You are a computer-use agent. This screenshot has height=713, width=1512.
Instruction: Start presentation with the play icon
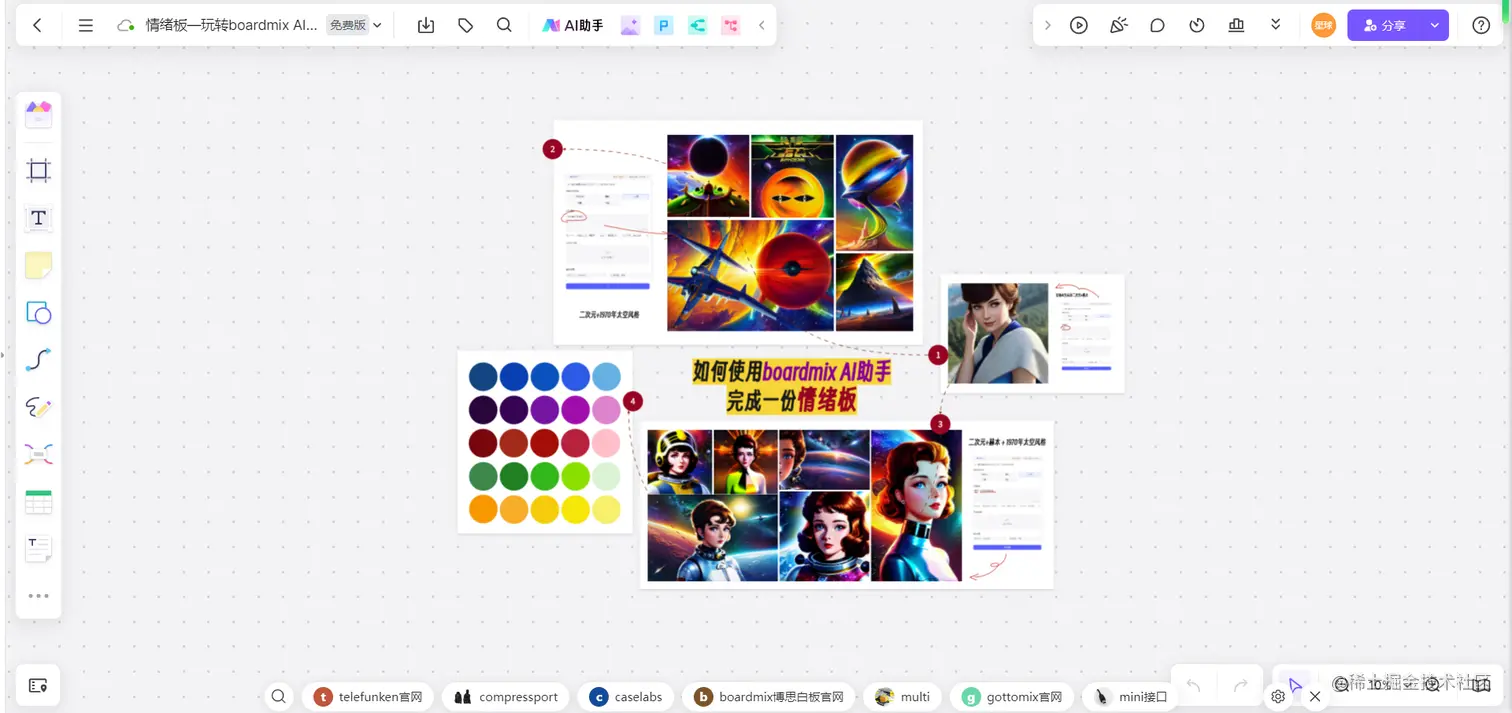click(x=1079, y=26)
